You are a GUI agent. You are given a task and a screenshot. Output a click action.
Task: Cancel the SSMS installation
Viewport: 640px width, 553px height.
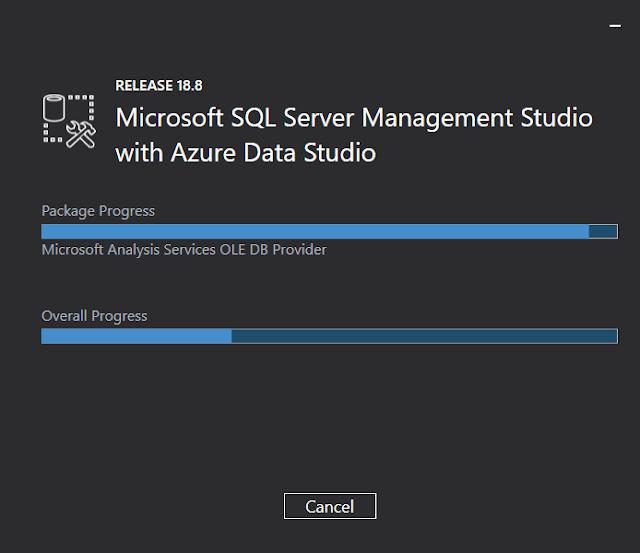click(330, 506)
